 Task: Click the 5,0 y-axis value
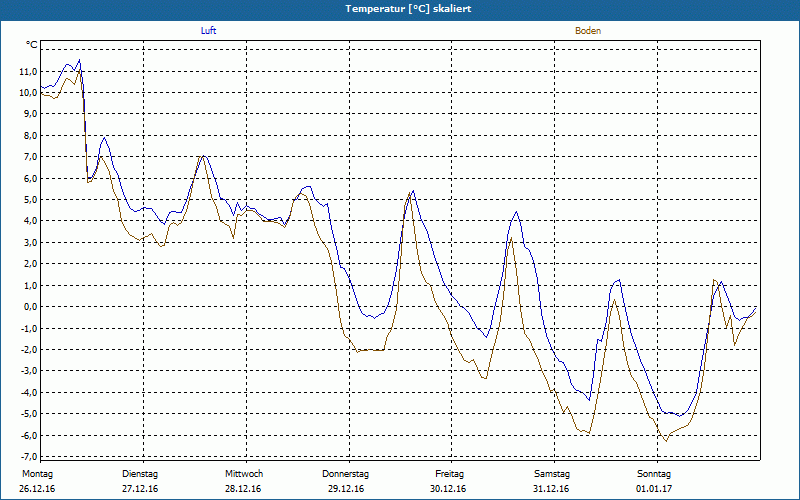(x=30, y=200)
